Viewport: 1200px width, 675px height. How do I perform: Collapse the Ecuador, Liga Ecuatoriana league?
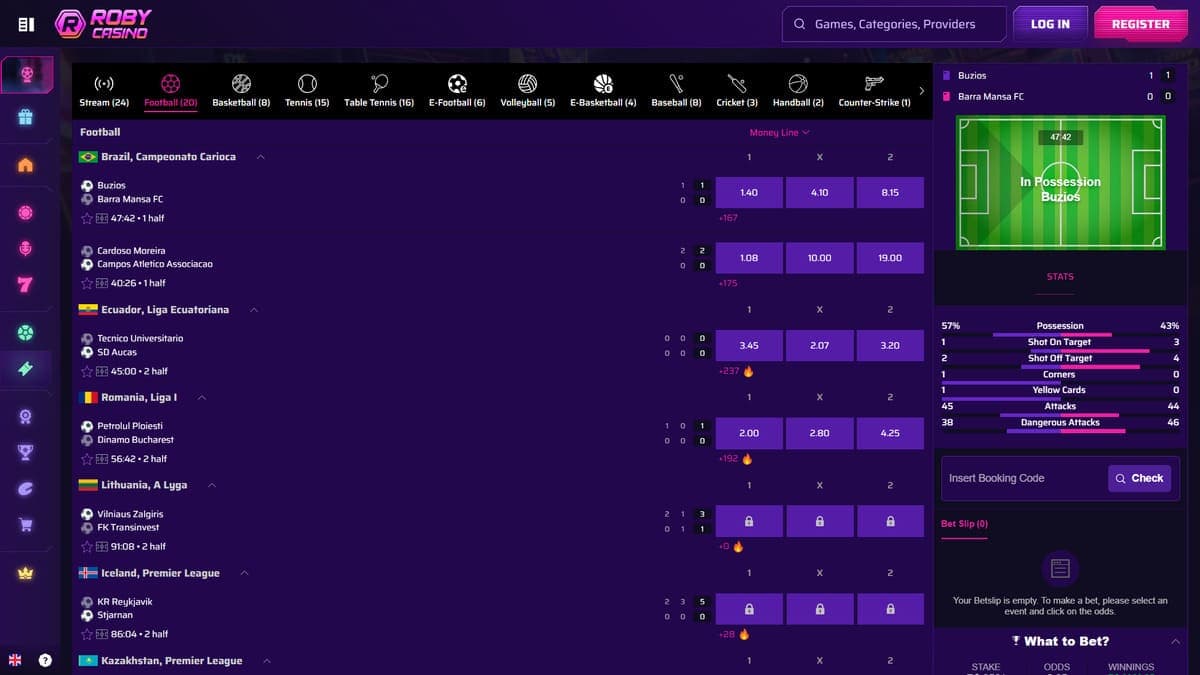click(x=254, y=310)
